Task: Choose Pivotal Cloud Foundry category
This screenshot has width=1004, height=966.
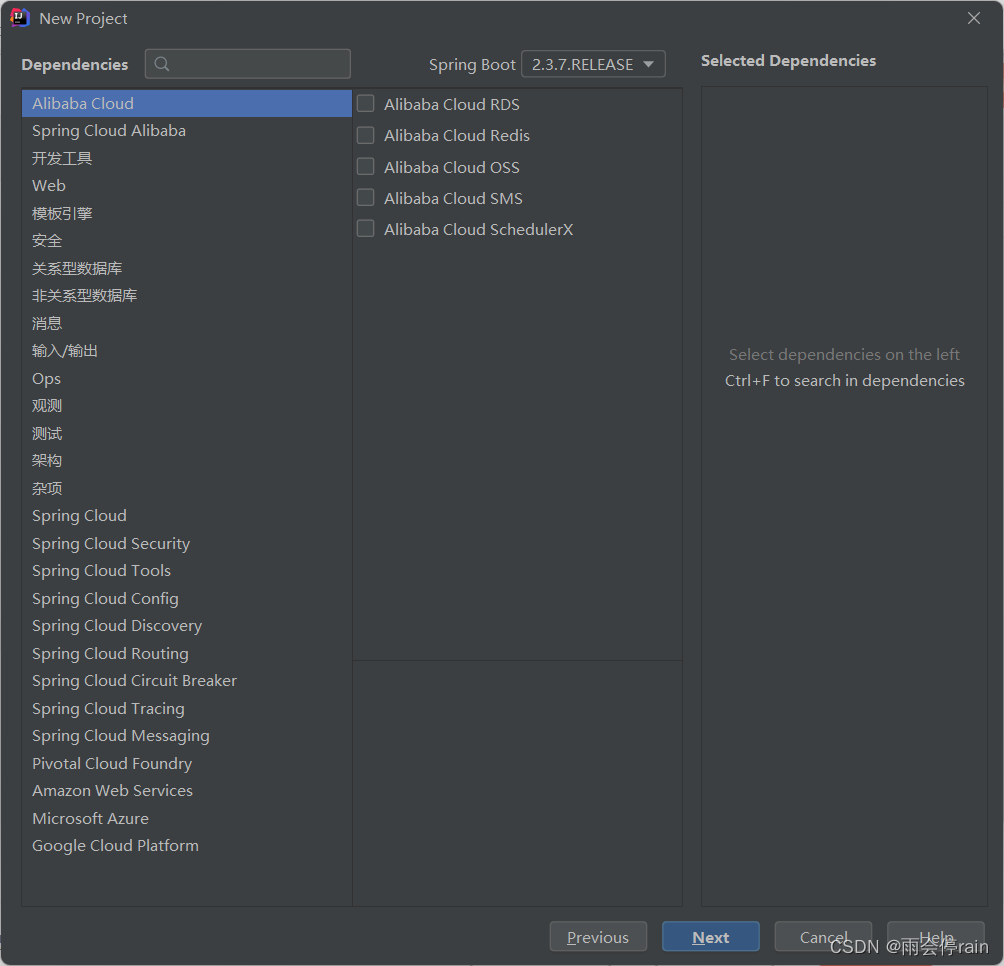Action: click(x=186, y=764)
